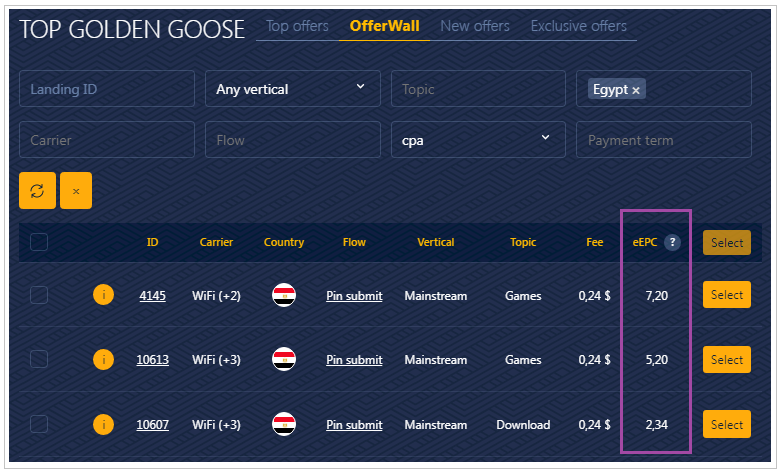Screen dimensions: 783x475
Task: Open offer ID 10613 link
Action: (152, 360)
